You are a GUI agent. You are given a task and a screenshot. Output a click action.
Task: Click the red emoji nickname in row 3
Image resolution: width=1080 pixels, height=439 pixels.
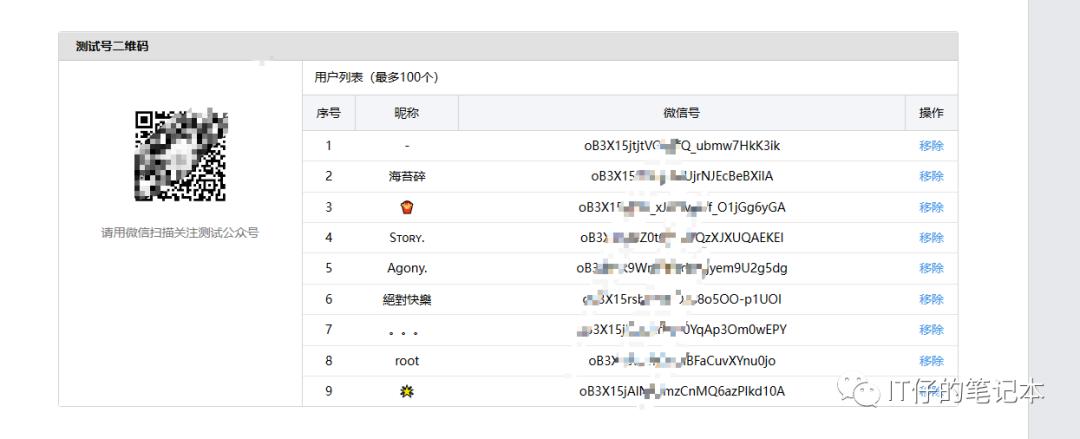407,207
